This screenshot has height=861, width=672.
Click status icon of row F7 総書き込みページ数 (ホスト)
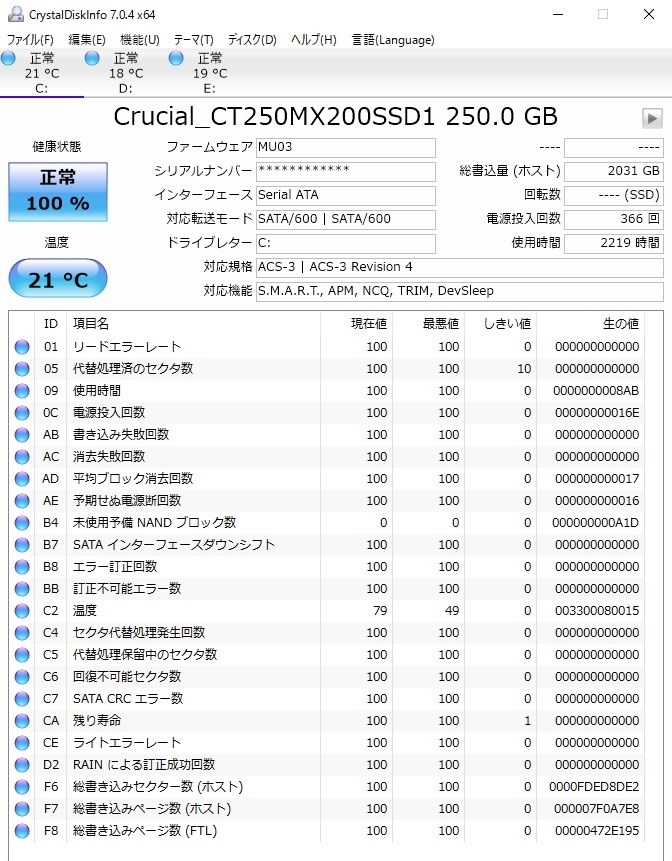pos(22,808)
